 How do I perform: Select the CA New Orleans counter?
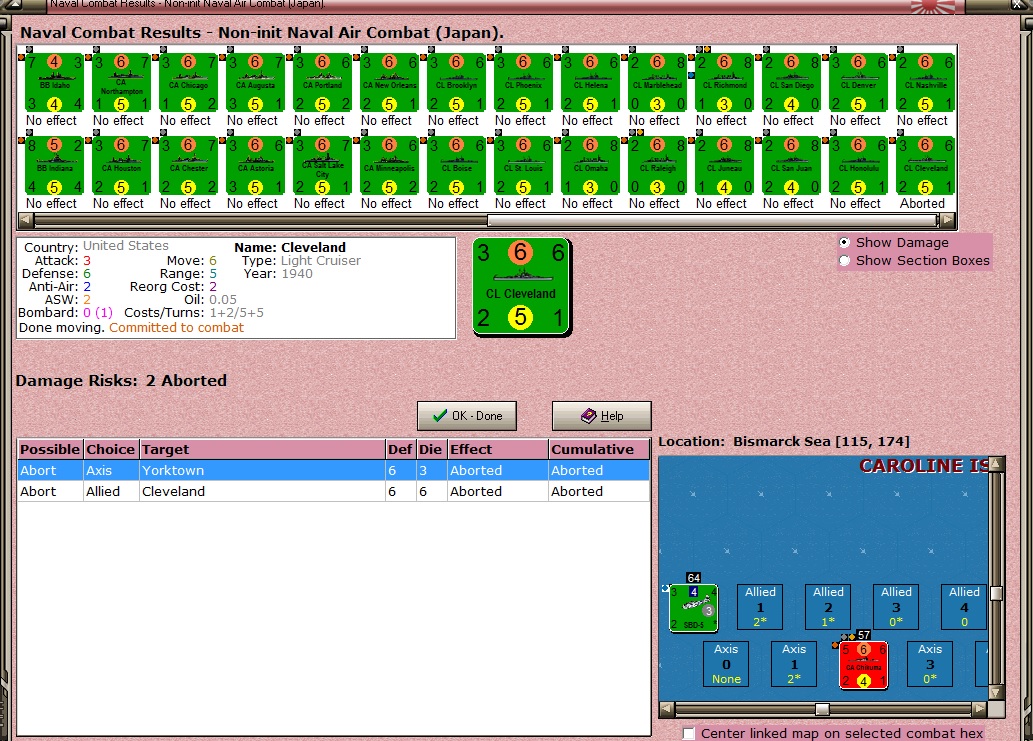click(389, 82)
